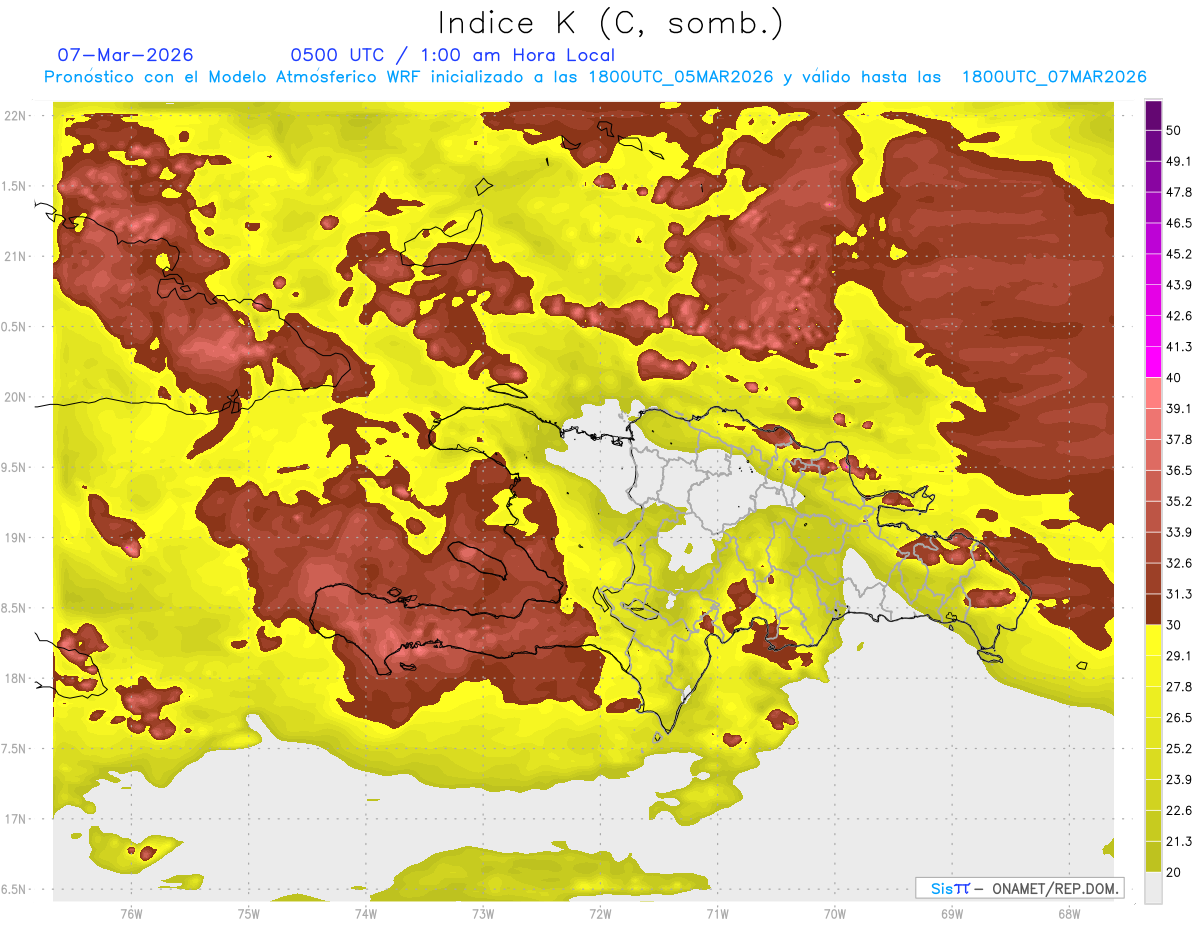Click the colorbar label "29.1"
Screen dimensions: 1200x927
point(1179,656)
